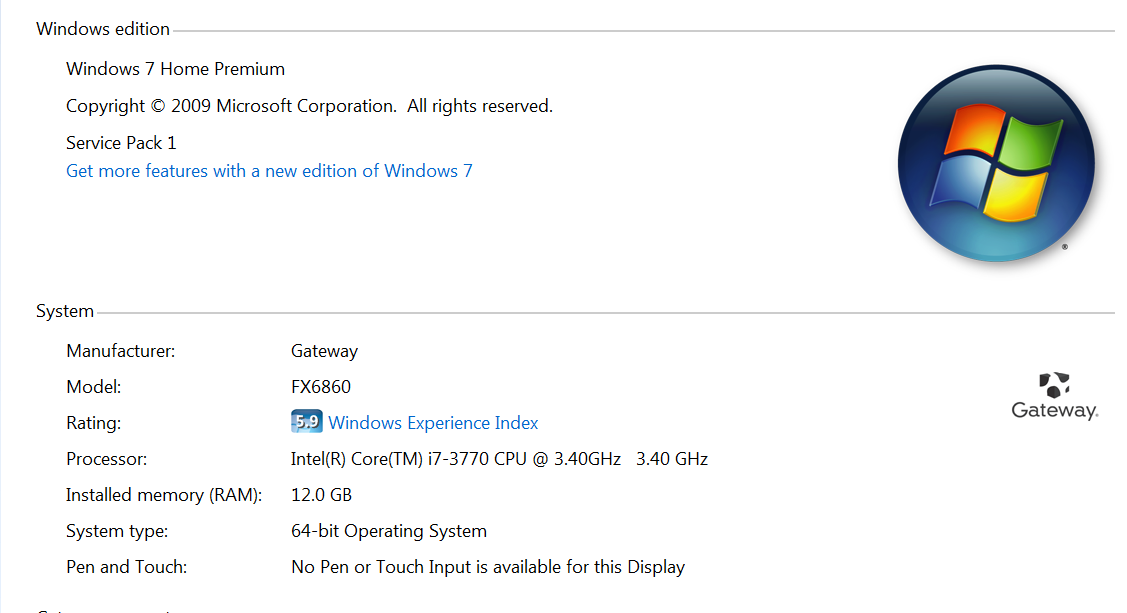Screen dimensions: 1127x613
Task: Click the 5.9 rating badge icon
Action: 306,421
